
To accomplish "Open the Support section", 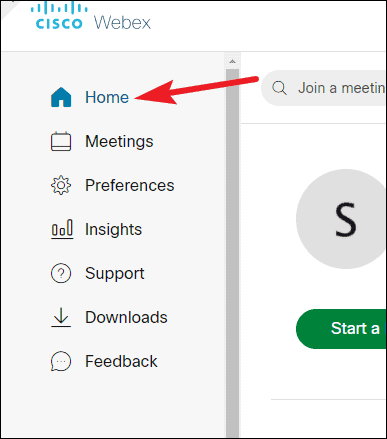I will [x=115, y=274].
